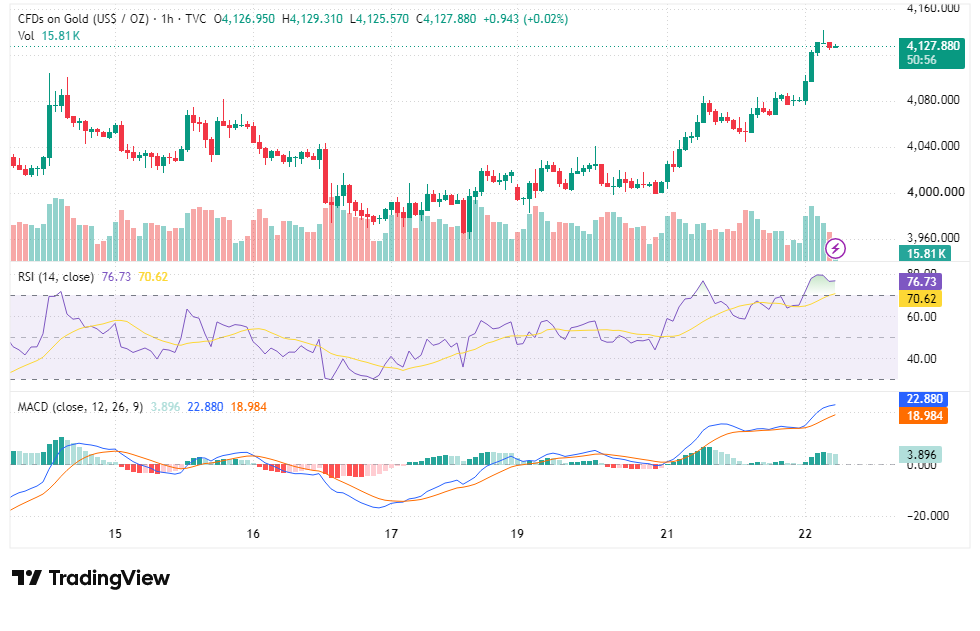This screenshot has width=980, height=631.
Task: Select the Vol 15.81 K indicator legend
Action: pyautogui.click(x=49, y=36)
